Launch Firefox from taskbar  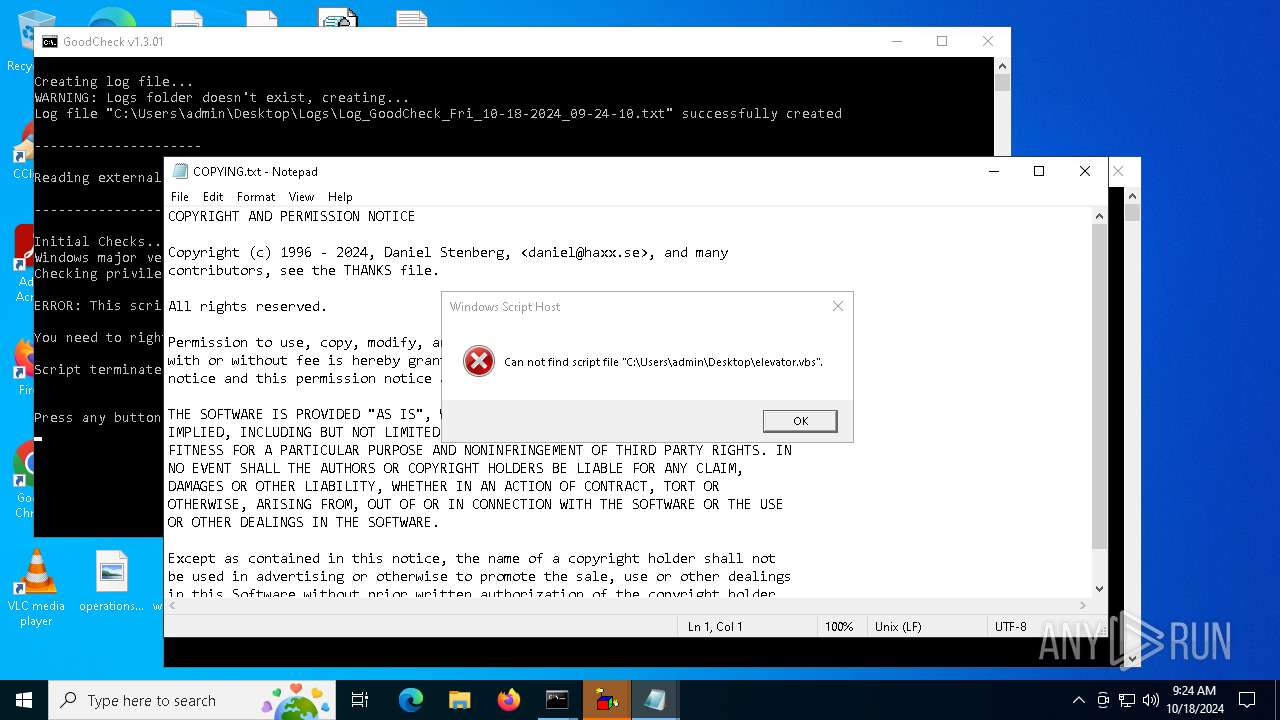click(x=509, y=700)
